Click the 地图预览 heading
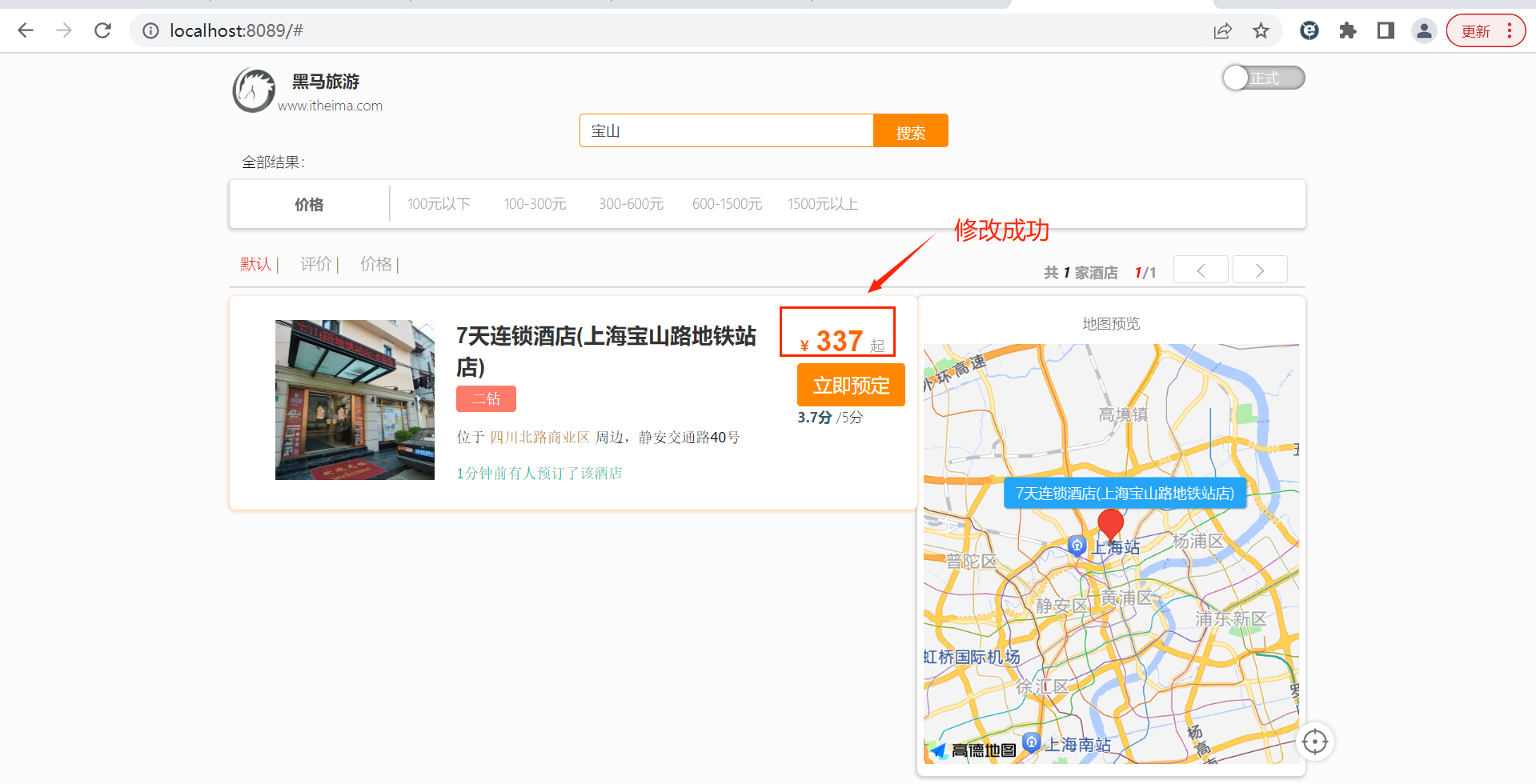Viewport: 1536px width, 784px height. (1111, 323)
